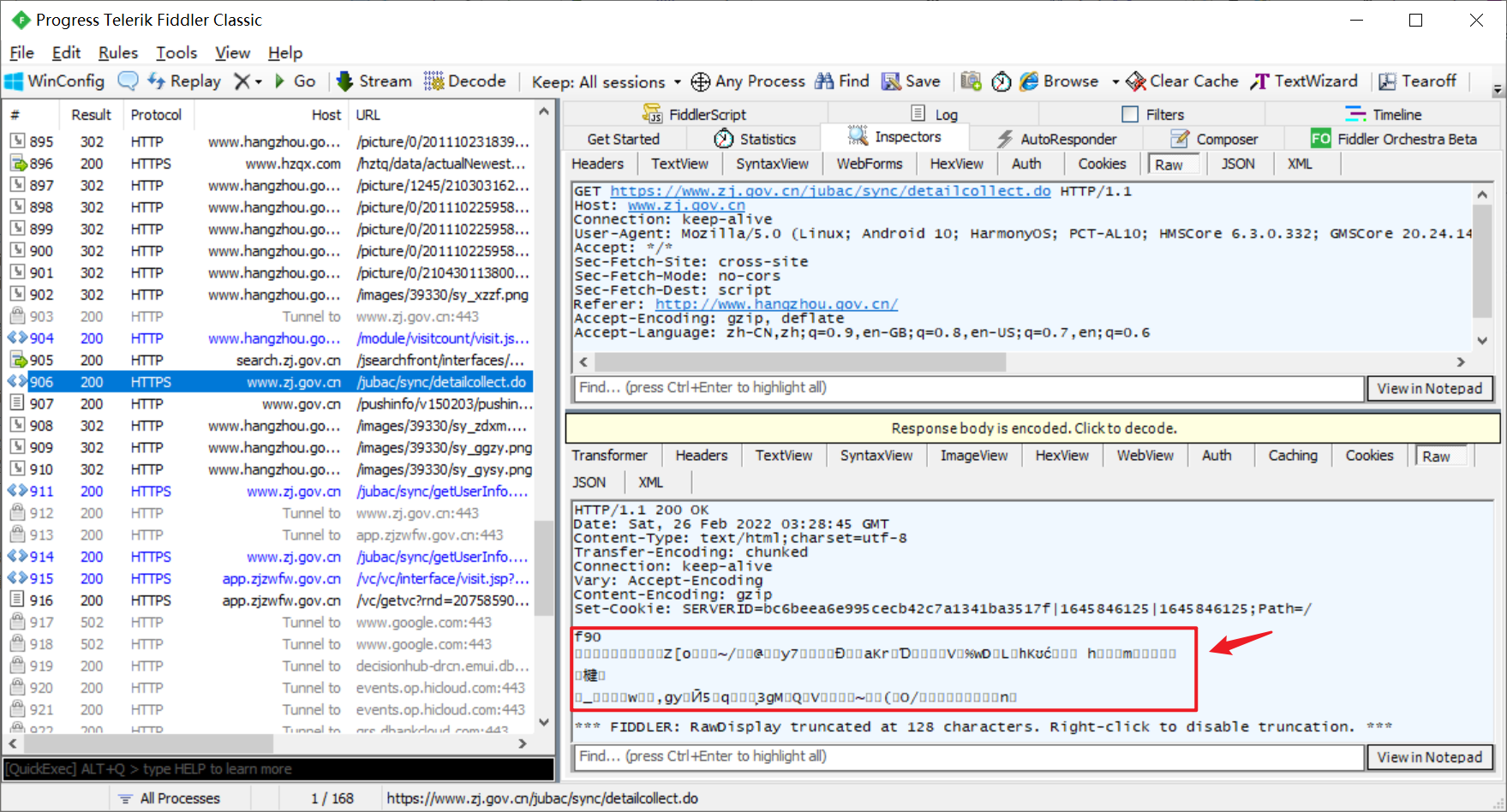Screen dimensions: 1507x812
Task: Open the Timeline tab
Action: point(1383,114)
